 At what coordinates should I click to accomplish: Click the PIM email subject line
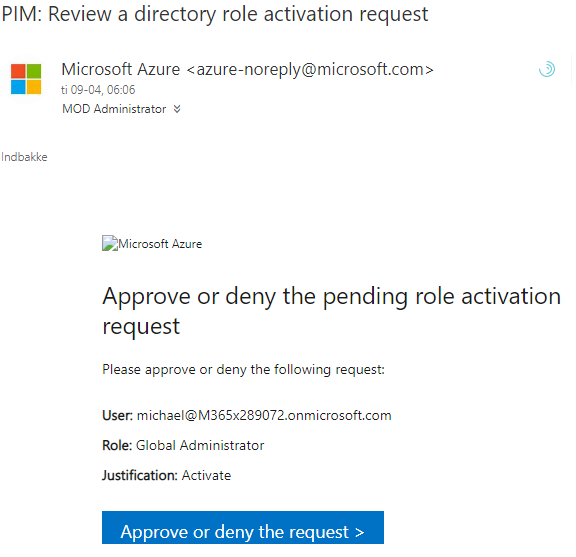pyautogui.click(x=215, y=14)
